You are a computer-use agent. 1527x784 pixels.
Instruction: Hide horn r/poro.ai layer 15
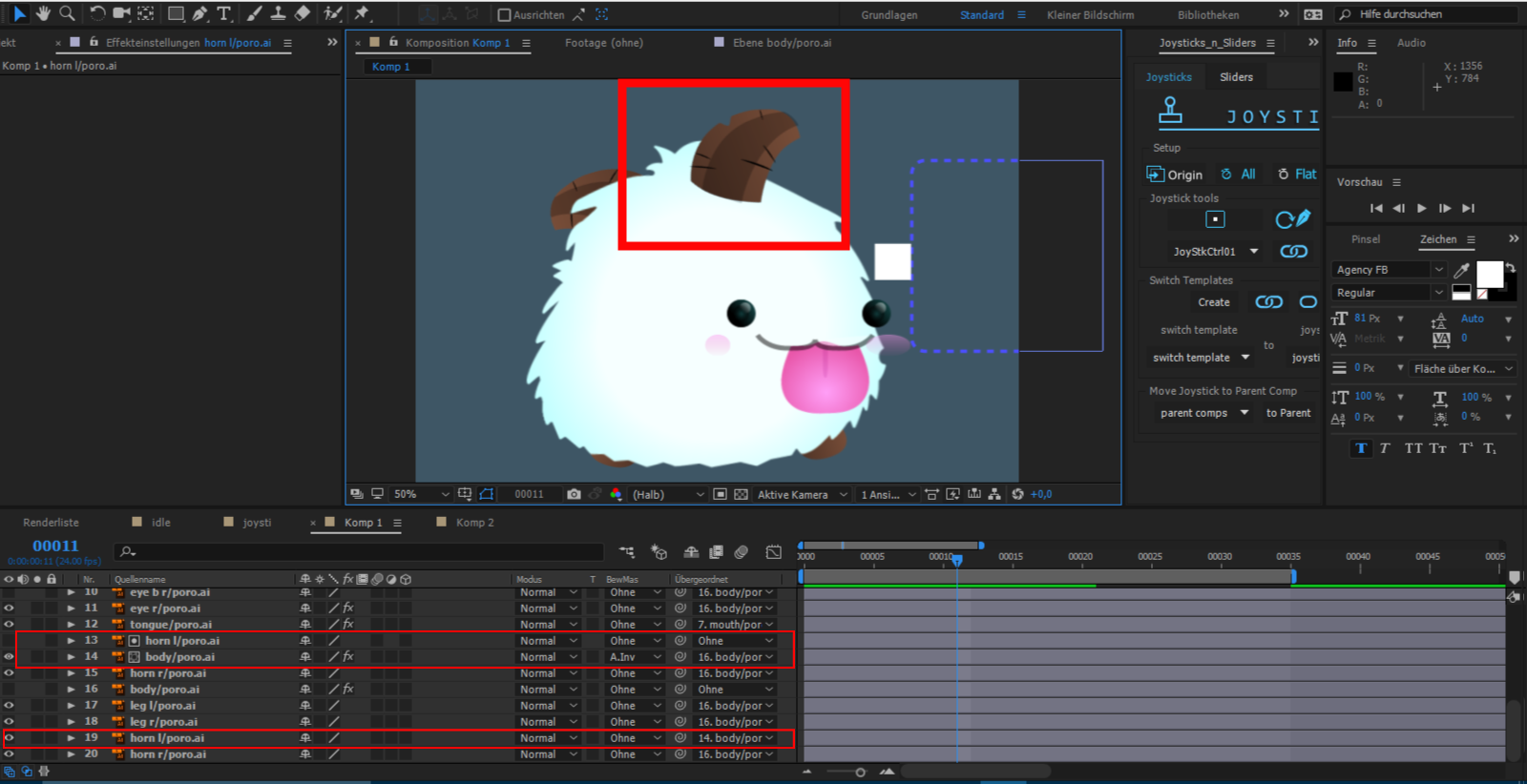point(9,673)
